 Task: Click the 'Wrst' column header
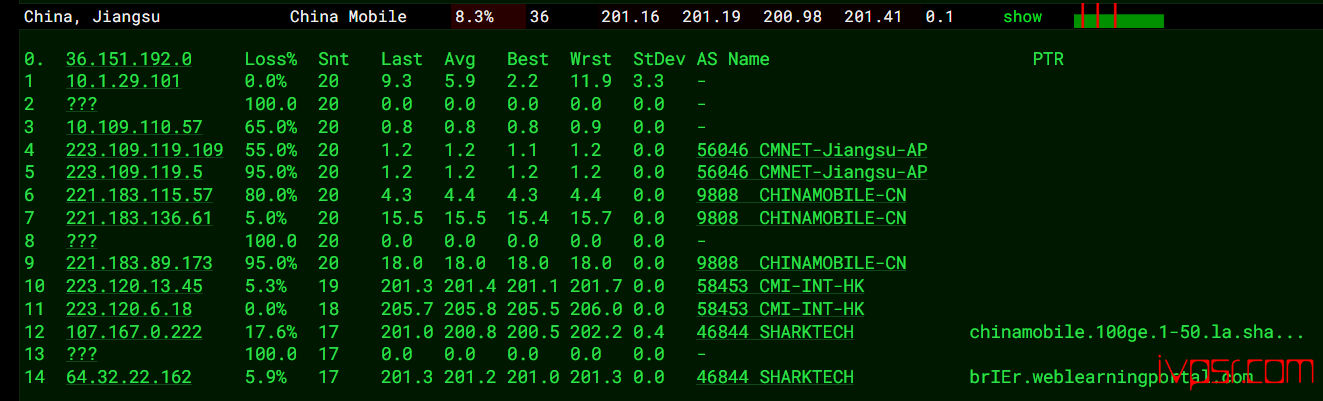coord(591,60)
